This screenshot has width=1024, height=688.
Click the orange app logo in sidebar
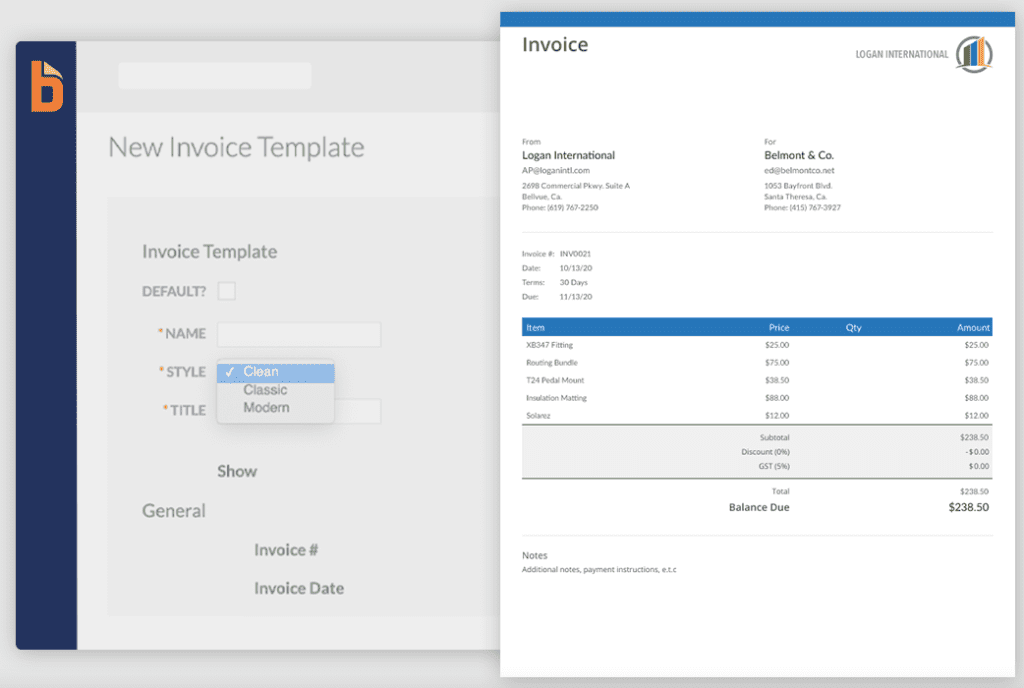[46, 86]
